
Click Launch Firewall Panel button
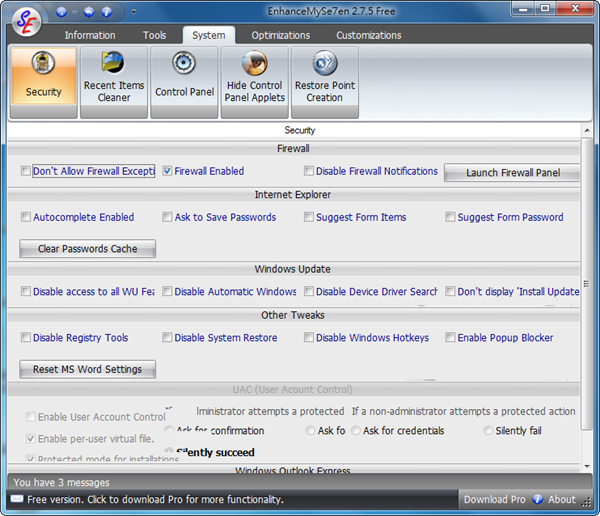pyautogui.click(x=512, y=173)
